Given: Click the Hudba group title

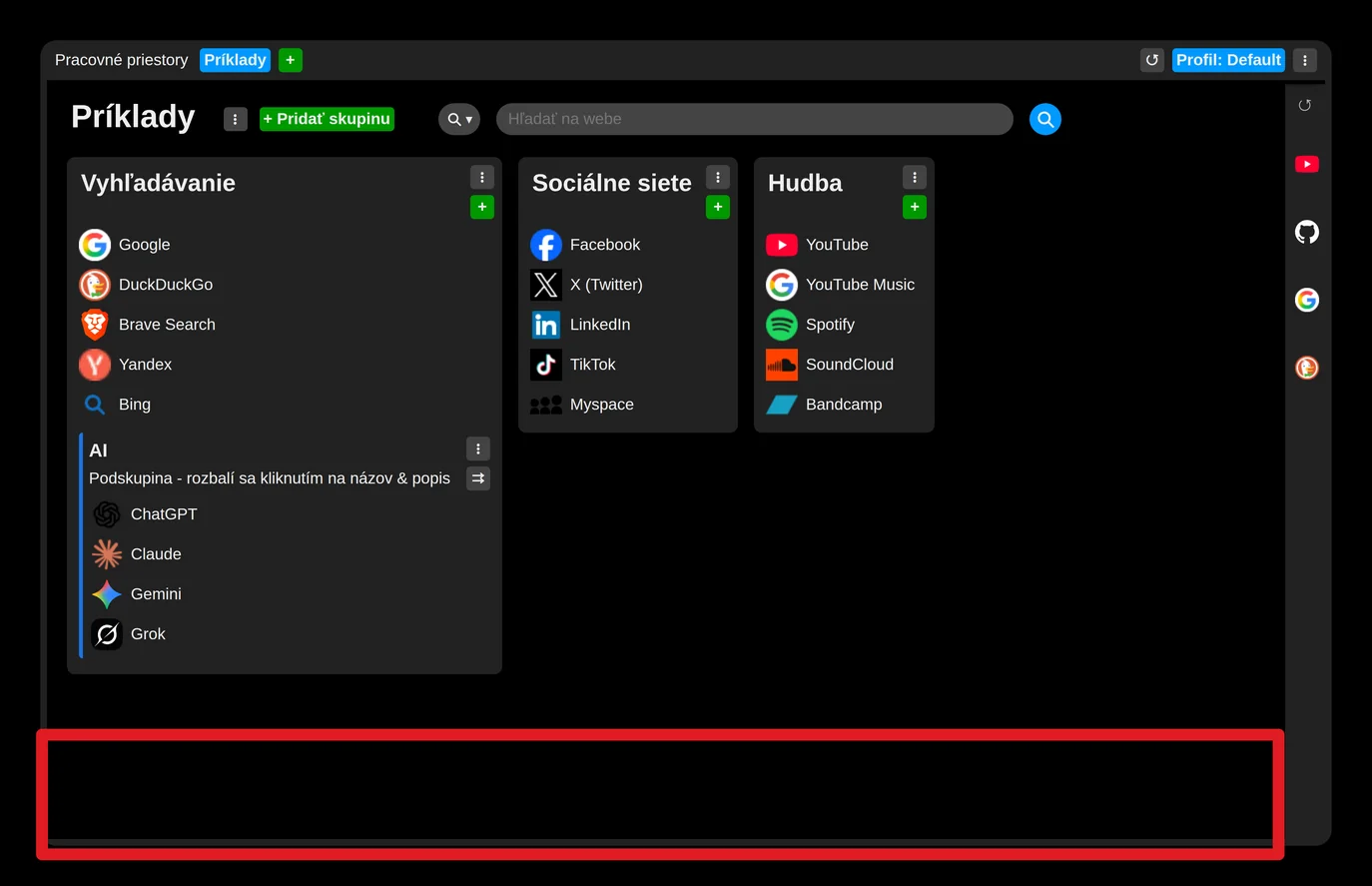Looking at the screenshot, I should (x=805, y=183).
